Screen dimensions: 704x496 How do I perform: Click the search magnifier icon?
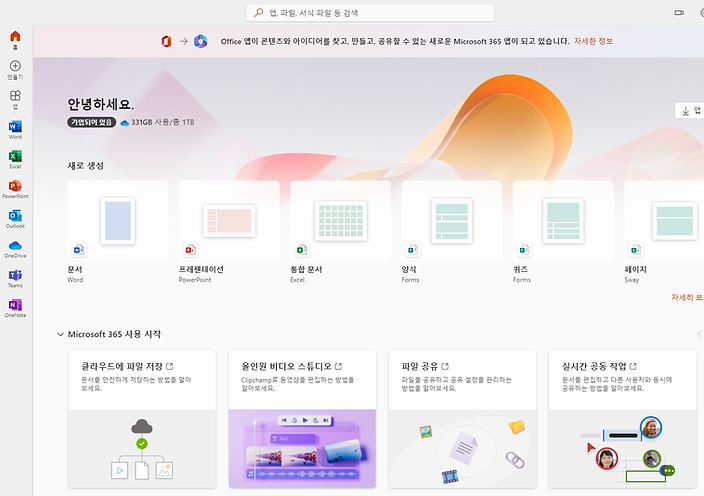tap(258, 13)
